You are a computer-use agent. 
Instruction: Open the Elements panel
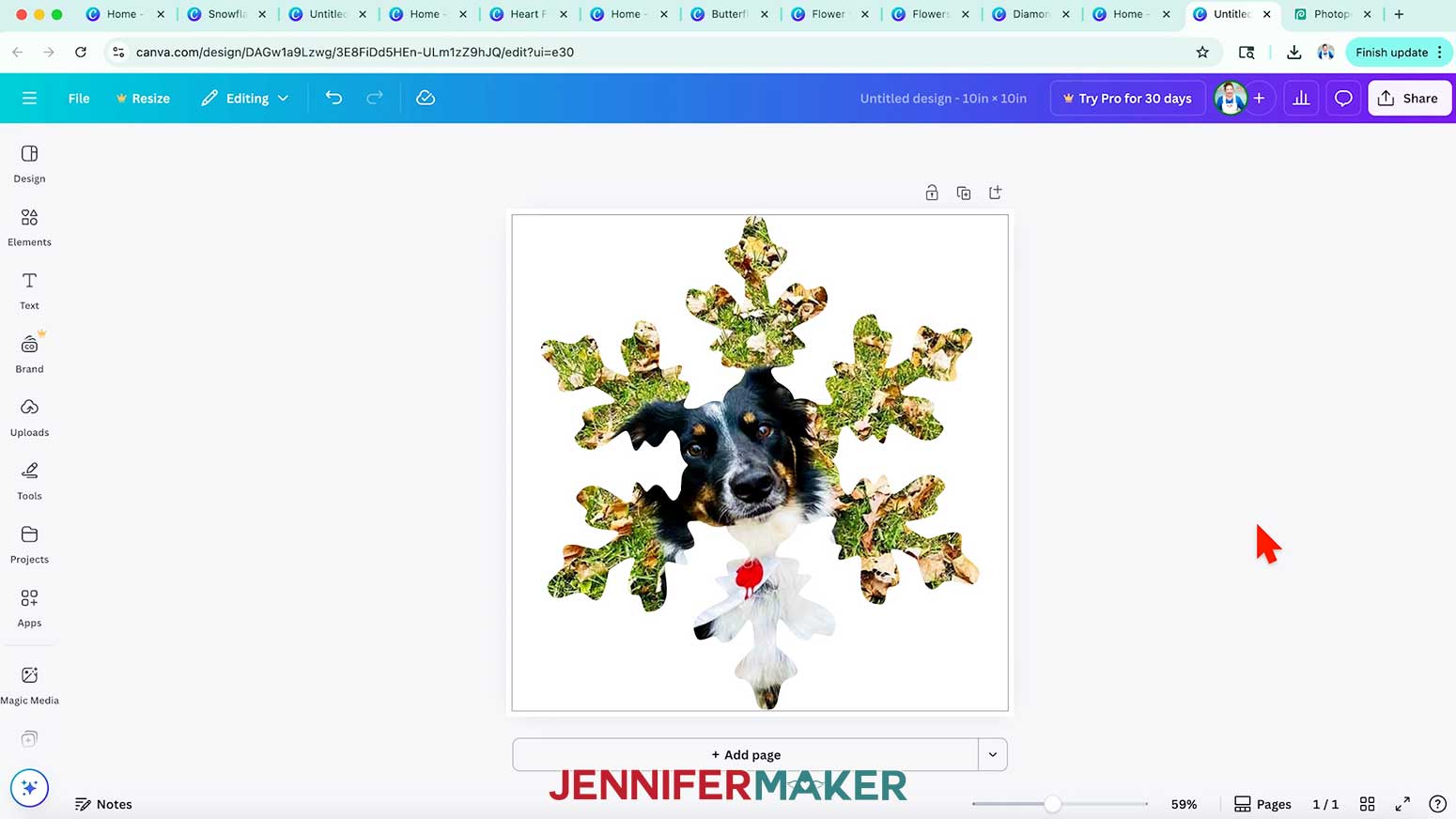click(x=29, y=227)
